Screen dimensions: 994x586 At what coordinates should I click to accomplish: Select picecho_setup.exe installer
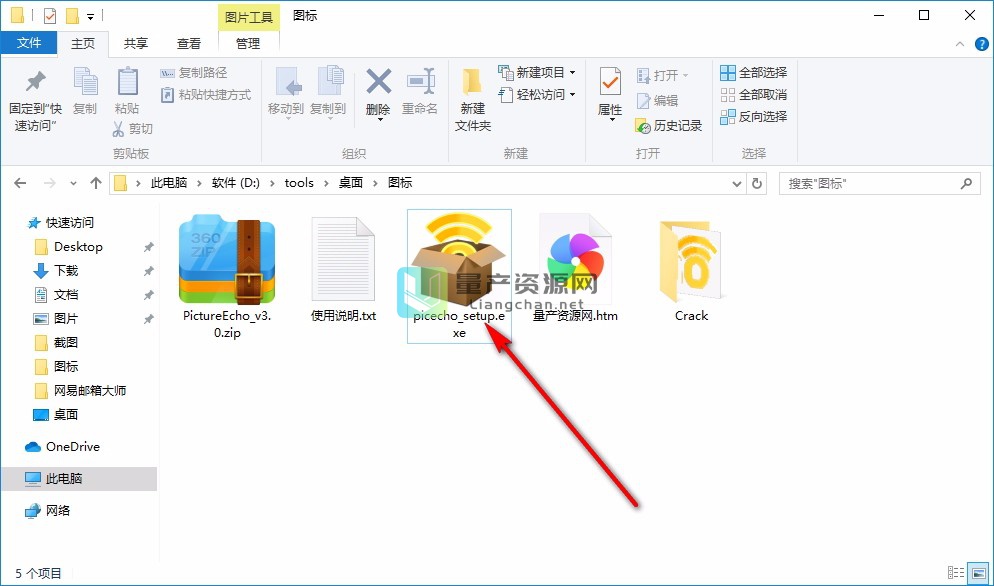[459, 277]
